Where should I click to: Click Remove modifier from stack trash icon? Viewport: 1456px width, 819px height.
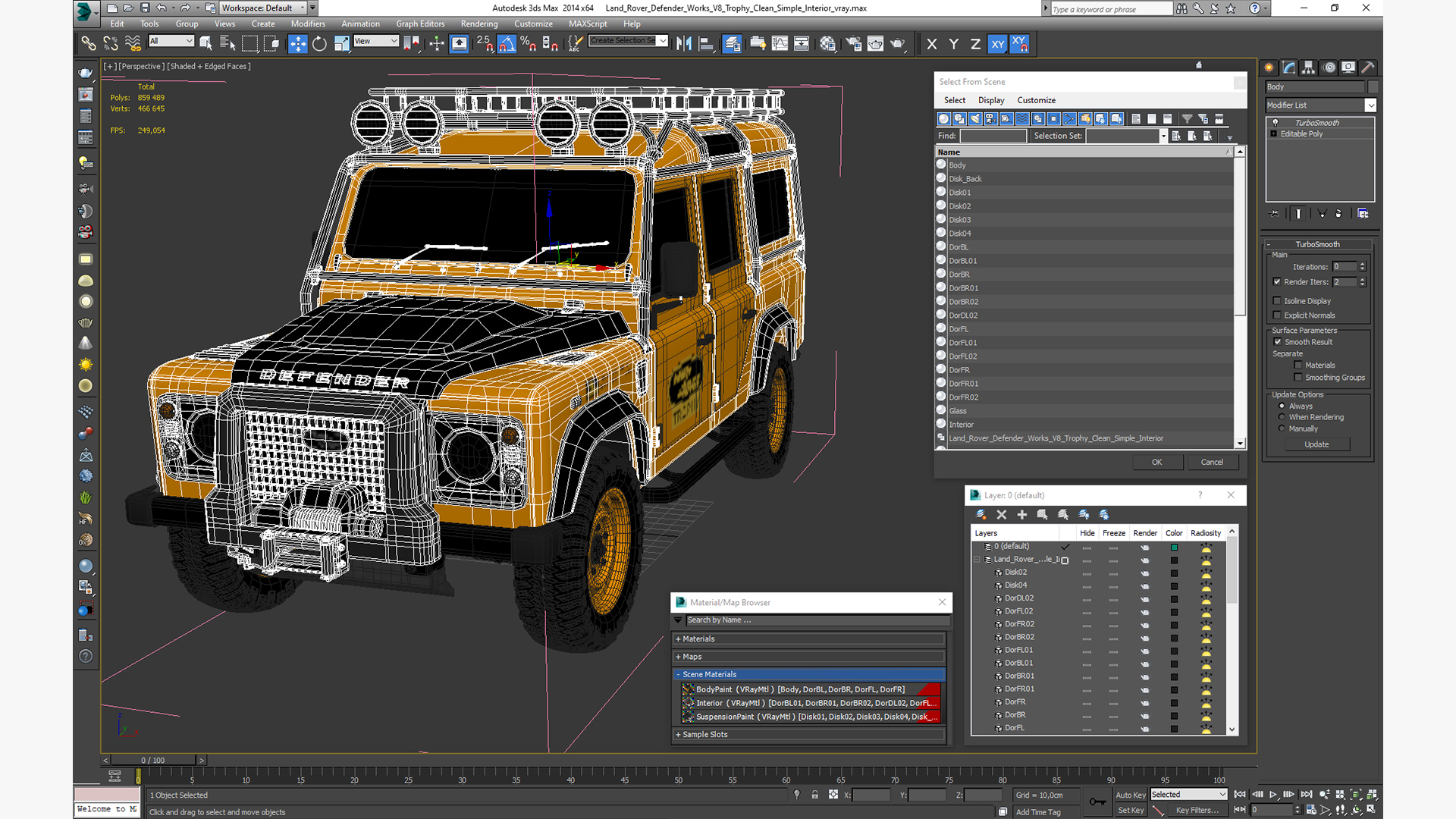coord(1338,214)
